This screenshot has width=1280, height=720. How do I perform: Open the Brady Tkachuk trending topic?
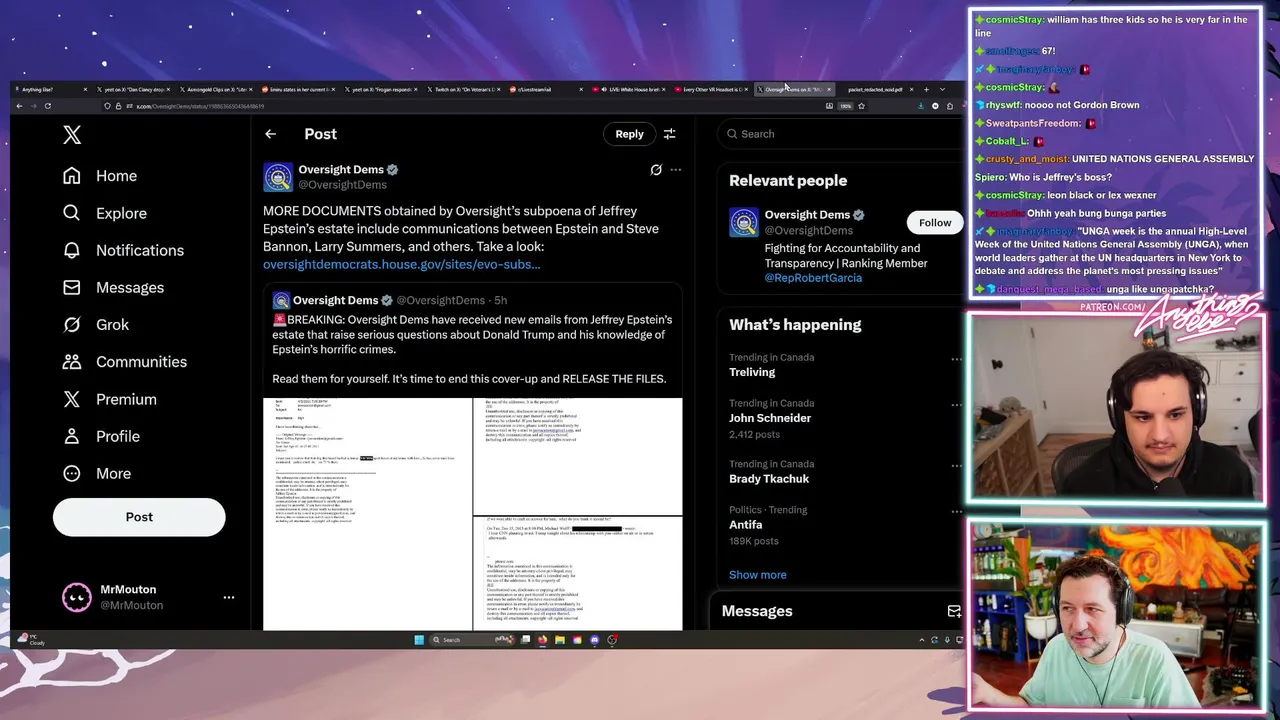coord(769,479)
